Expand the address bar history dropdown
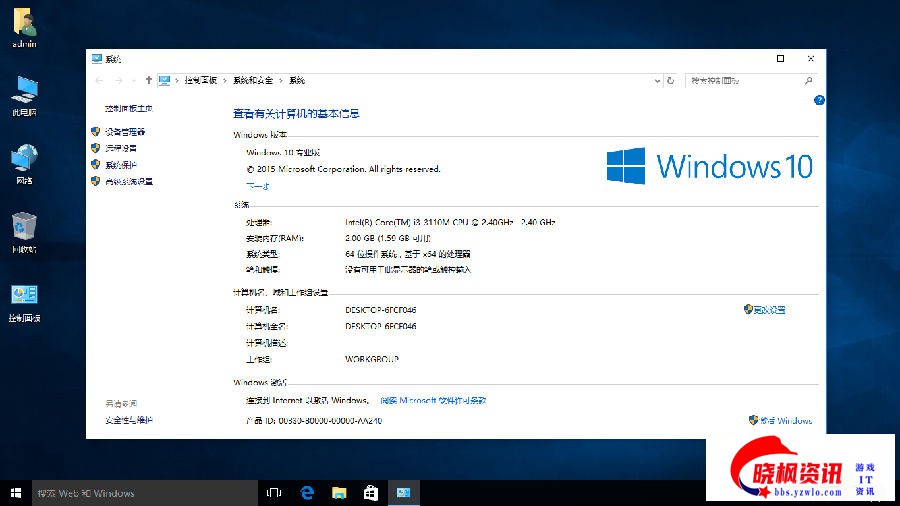The width and height of the screenshot is (900, 506). click(x=655, y=80)
